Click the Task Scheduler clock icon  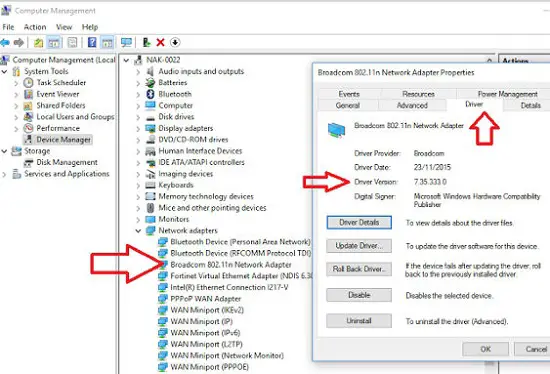coord(28,83)
